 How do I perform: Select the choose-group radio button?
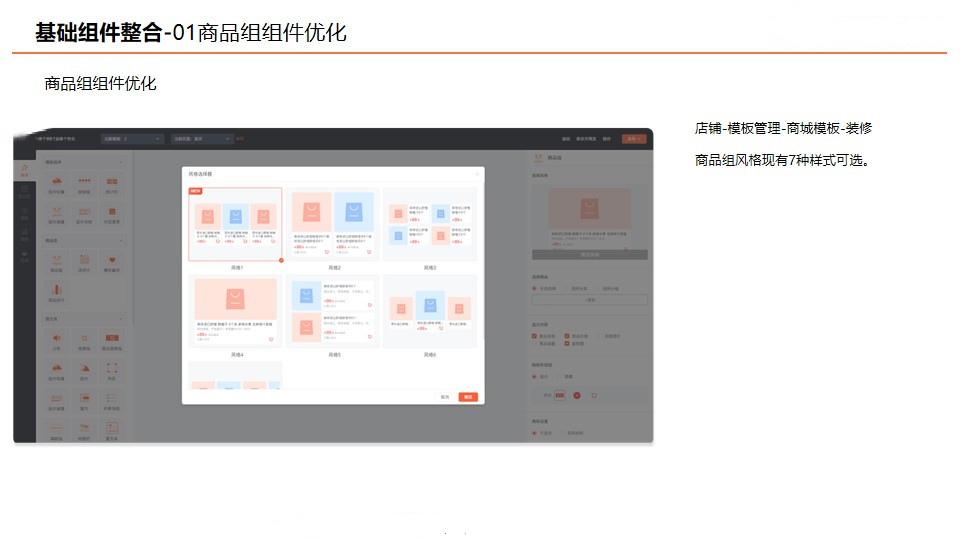(598, 288)
